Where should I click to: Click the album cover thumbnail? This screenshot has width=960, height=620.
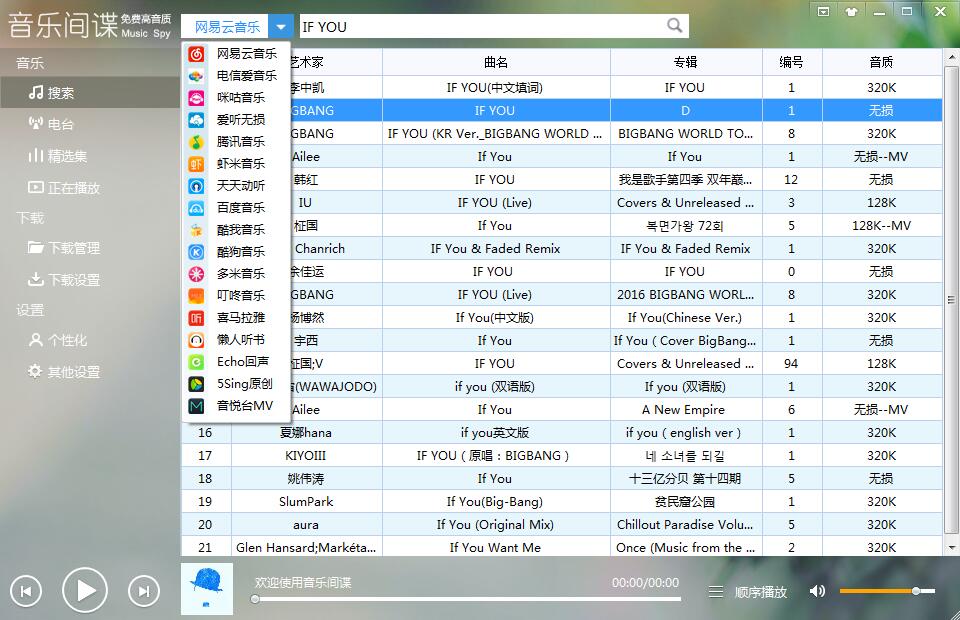(207, 589)
